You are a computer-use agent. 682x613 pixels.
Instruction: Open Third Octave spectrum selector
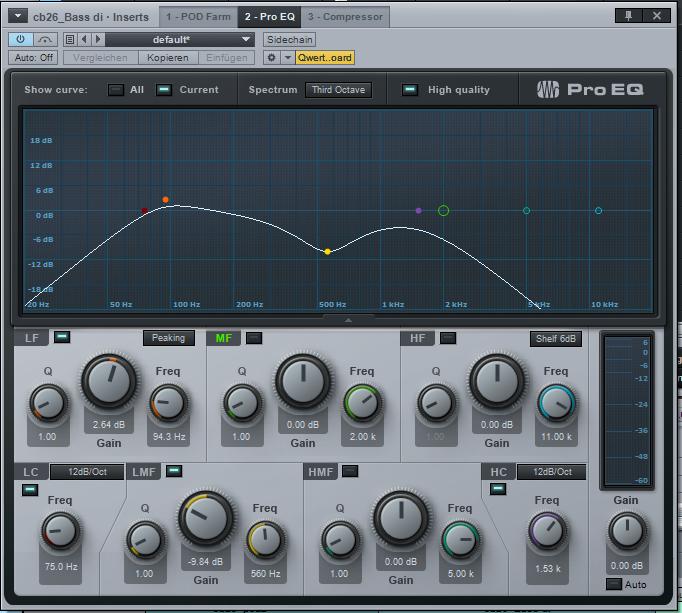[x=338, y=90]
